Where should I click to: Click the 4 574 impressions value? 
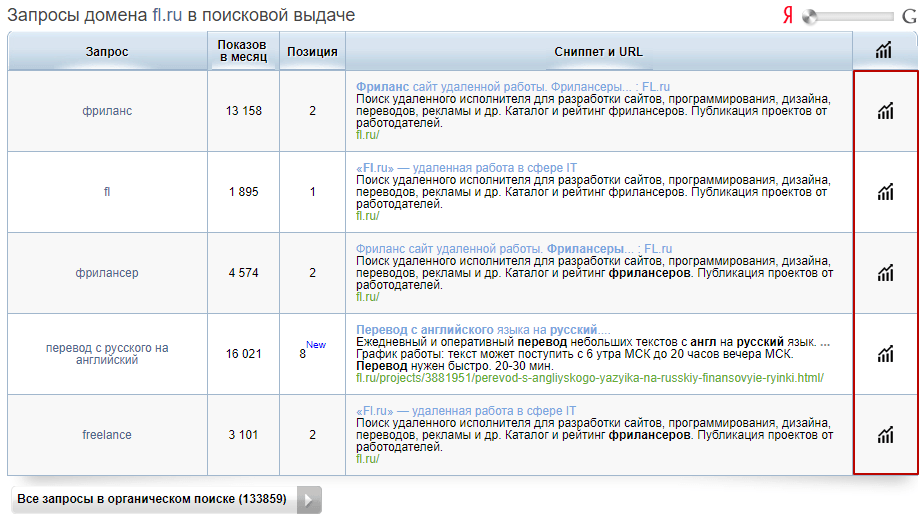click(x=243, y=273)
